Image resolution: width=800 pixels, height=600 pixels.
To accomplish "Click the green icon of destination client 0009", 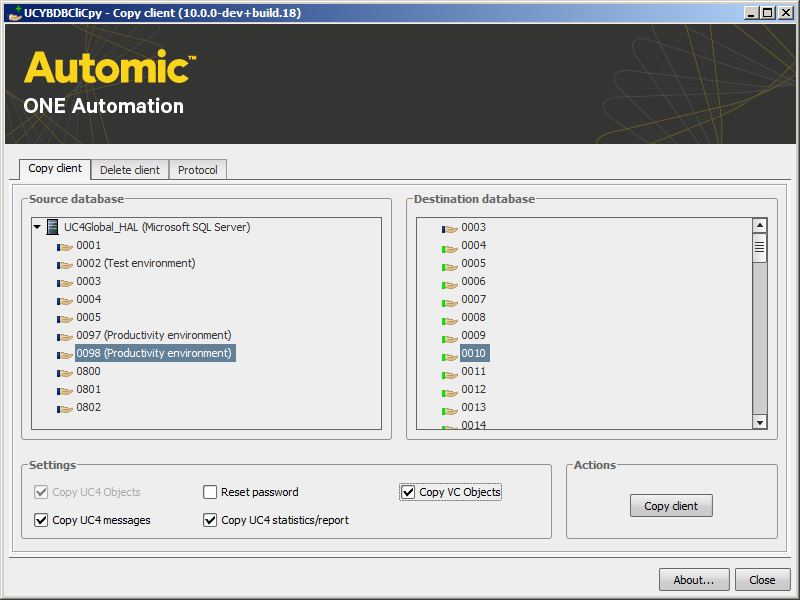I will [450, 337].
